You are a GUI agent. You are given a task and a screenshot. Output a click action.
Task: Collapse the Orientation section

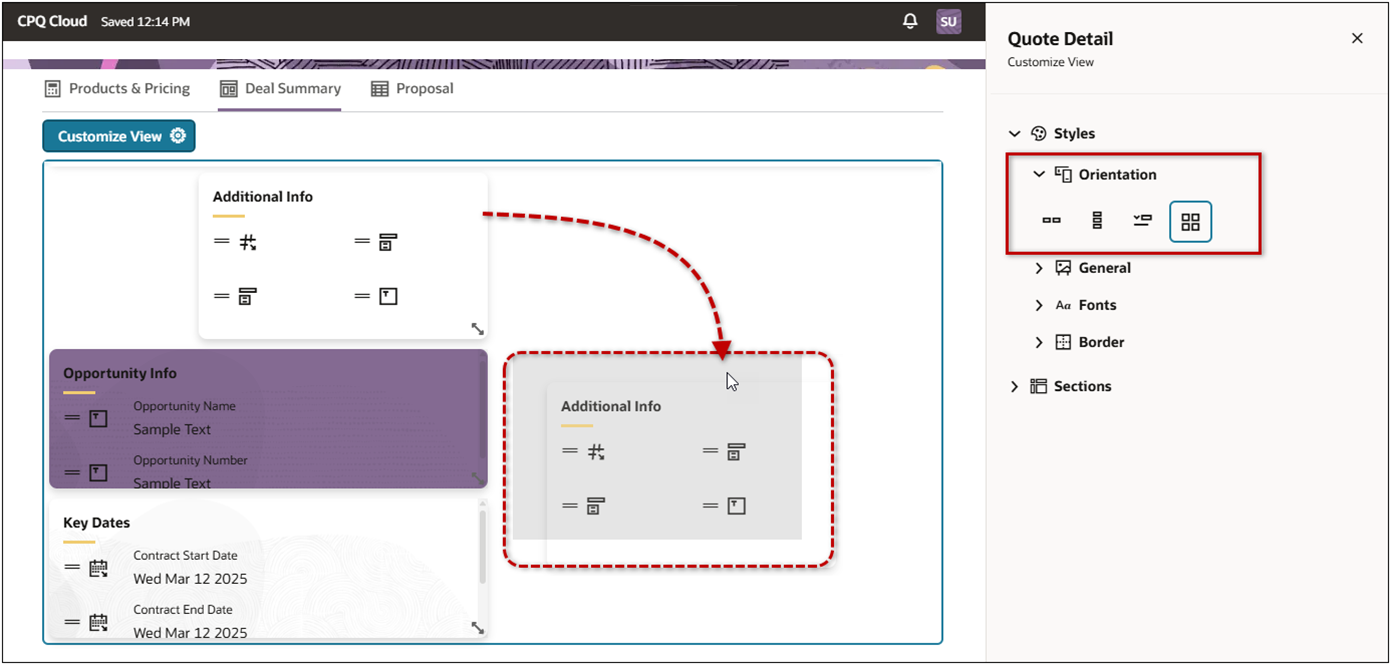[1038, 175]
